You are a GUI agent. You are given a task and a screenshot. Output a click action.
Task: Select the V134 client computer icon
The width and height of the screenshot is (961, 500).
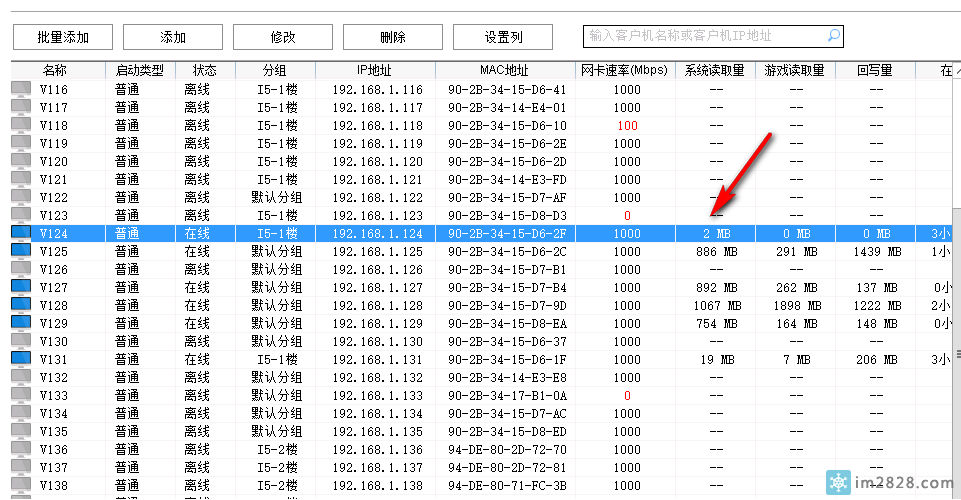(x=21, y=413)
